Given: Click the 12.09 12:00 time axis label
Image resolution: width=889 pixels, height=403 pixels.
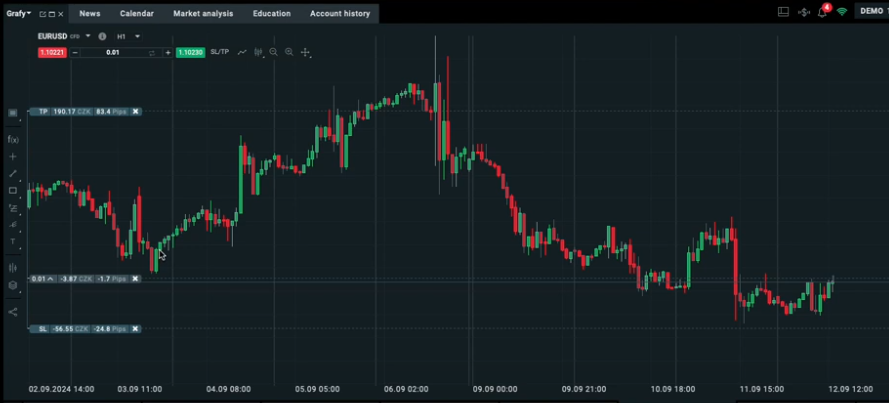Looking at the screenshot, I should [850, 389].
